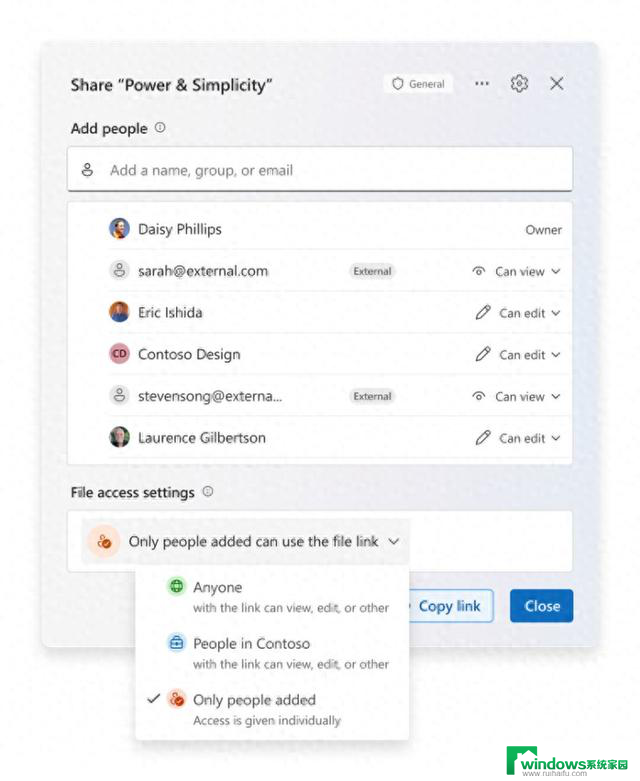Open the three-dots more options menu
Image resolution: width=640 pixels, height=781 pixels.
click(482, 83)
